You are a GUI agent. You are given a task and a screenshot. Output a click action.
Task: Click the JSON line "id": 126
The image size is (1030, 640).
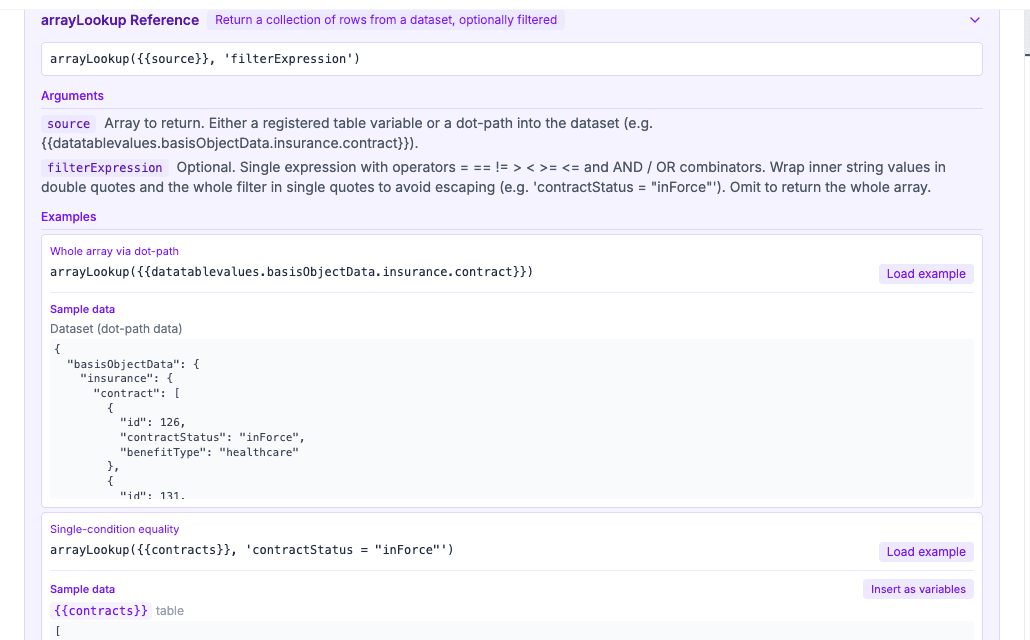(x=152, y=423)
